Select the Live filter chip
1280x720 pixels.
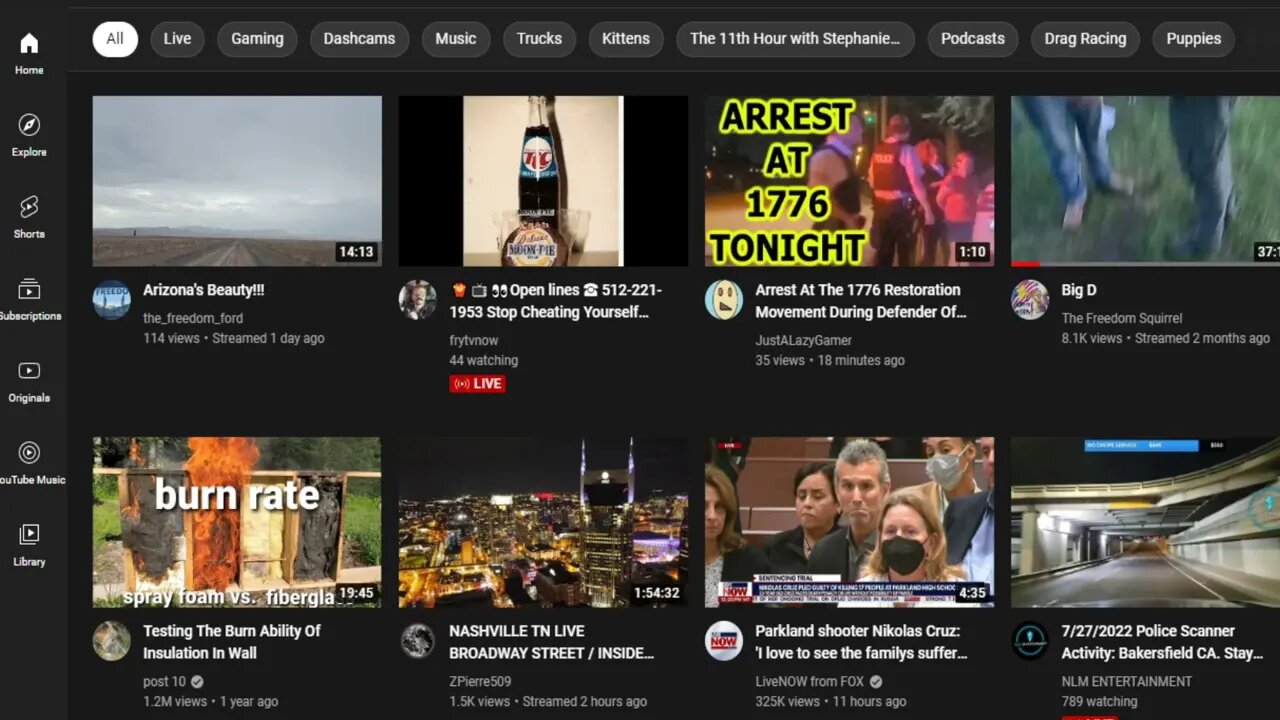pos(177,39)
